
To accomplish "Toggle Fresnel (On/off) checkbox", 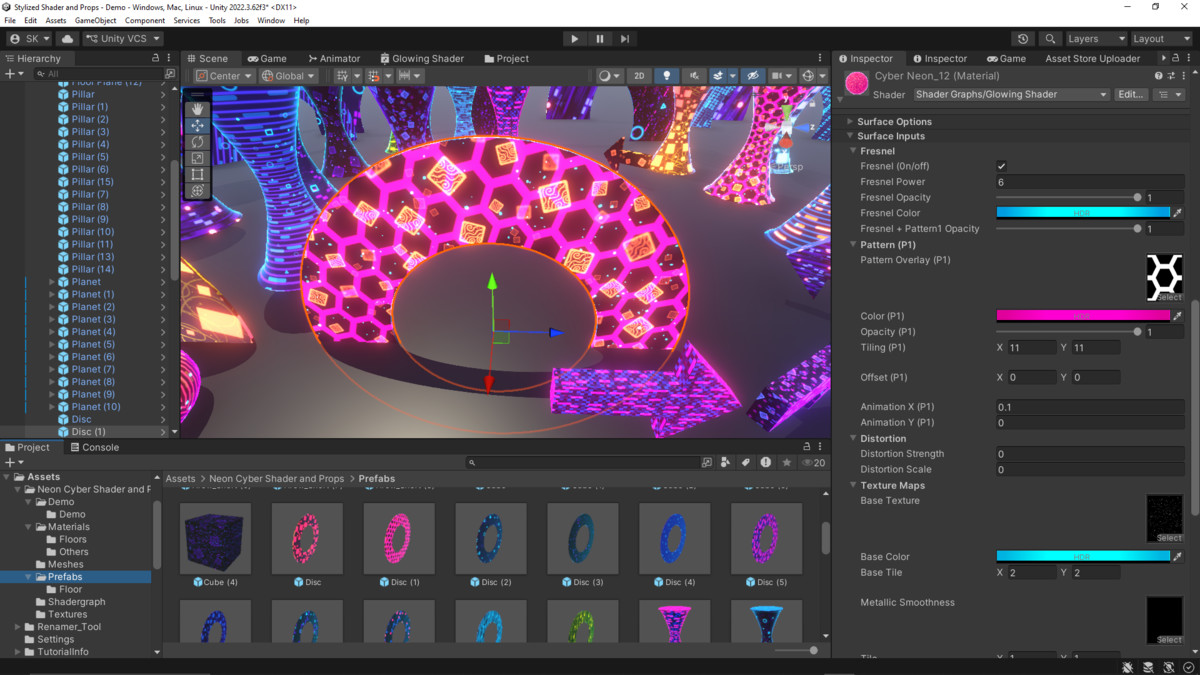I will (x=1001, y=166).
